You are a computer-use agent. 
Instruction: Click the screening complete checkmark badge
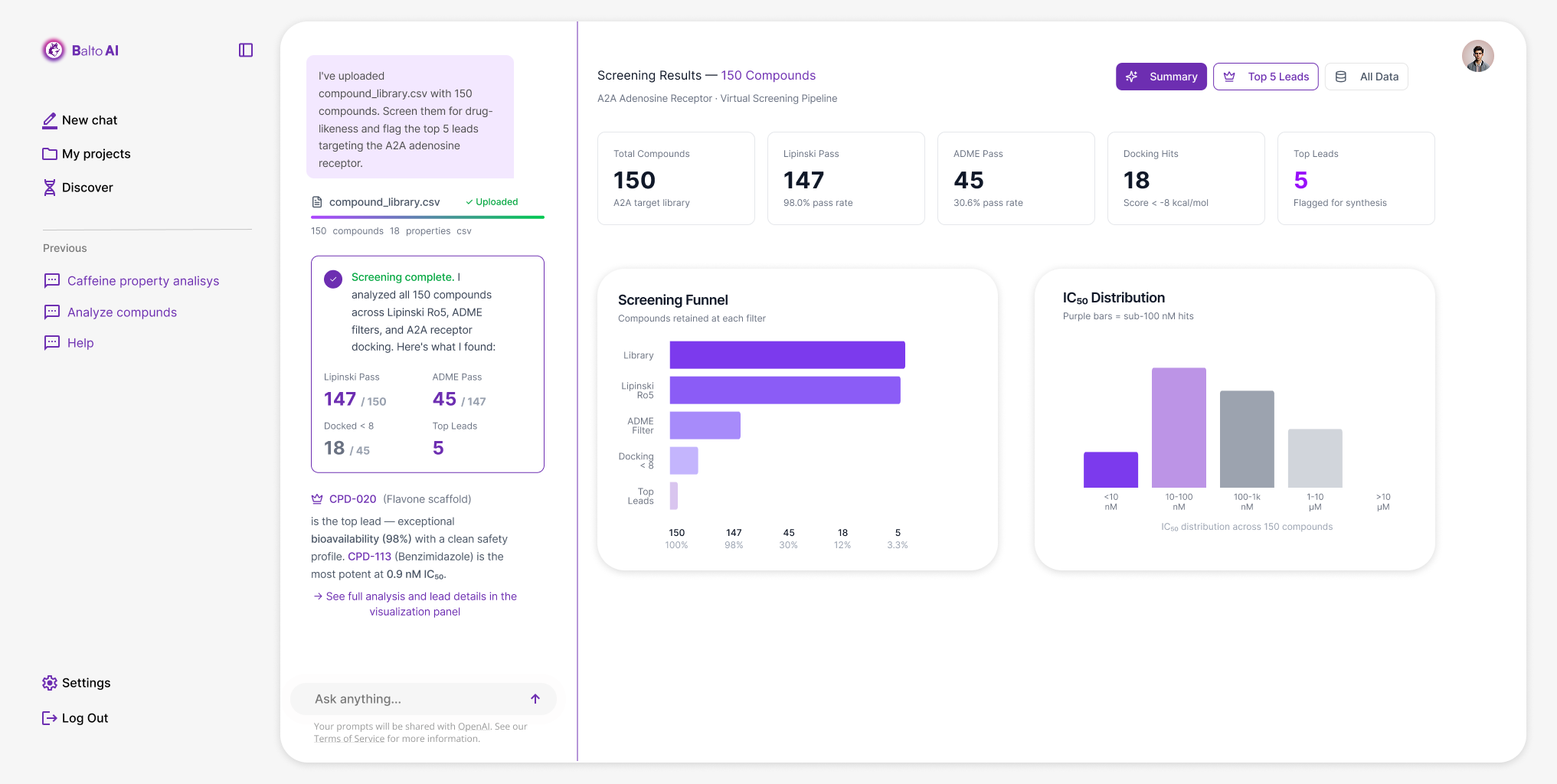point(333,279)
